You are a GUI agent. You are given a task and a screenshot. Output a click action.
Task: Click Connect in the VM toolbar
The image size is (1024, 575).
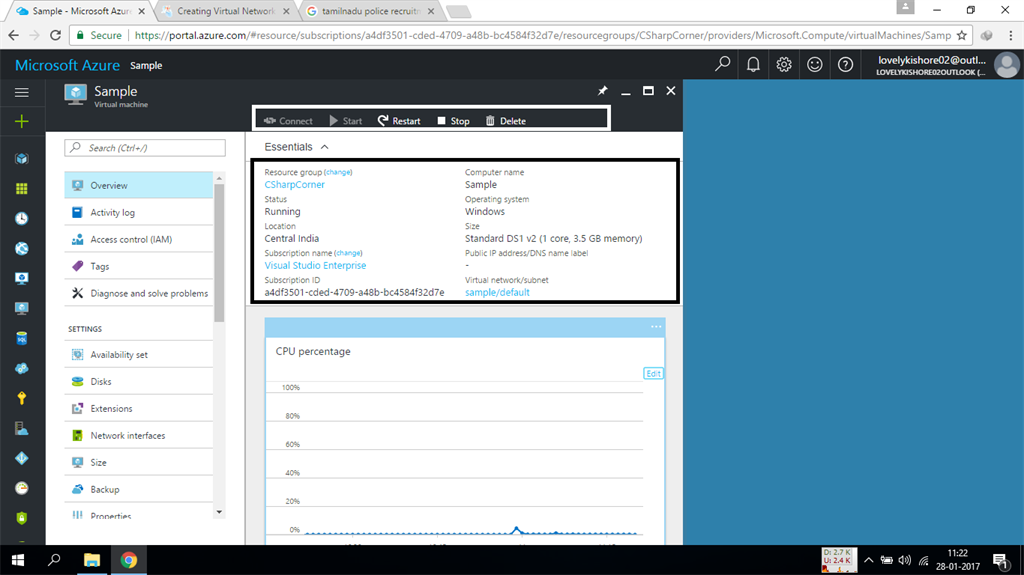288,121
